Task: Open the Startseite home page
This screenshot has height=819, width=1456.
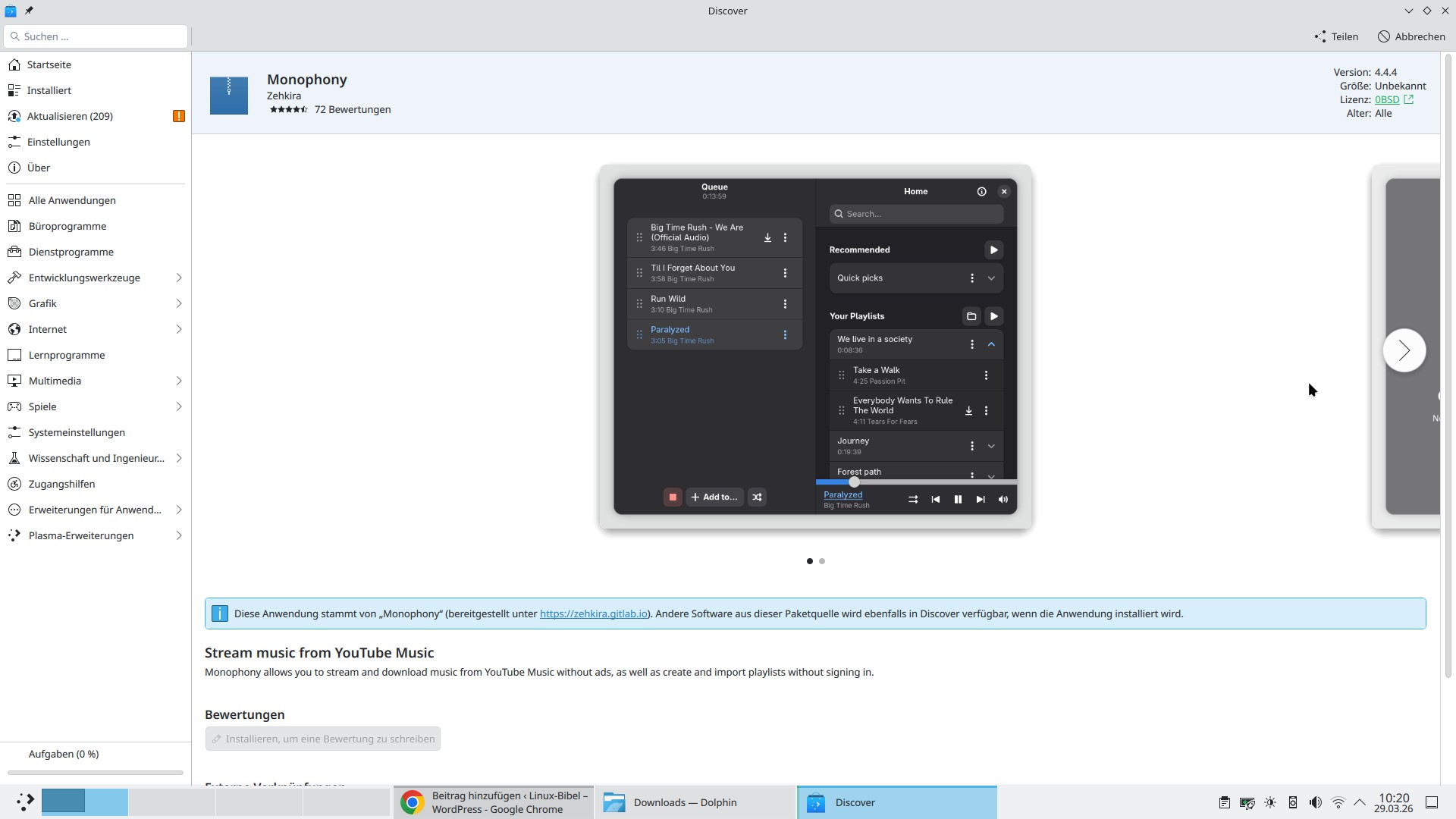Action: tap(49, 64)
